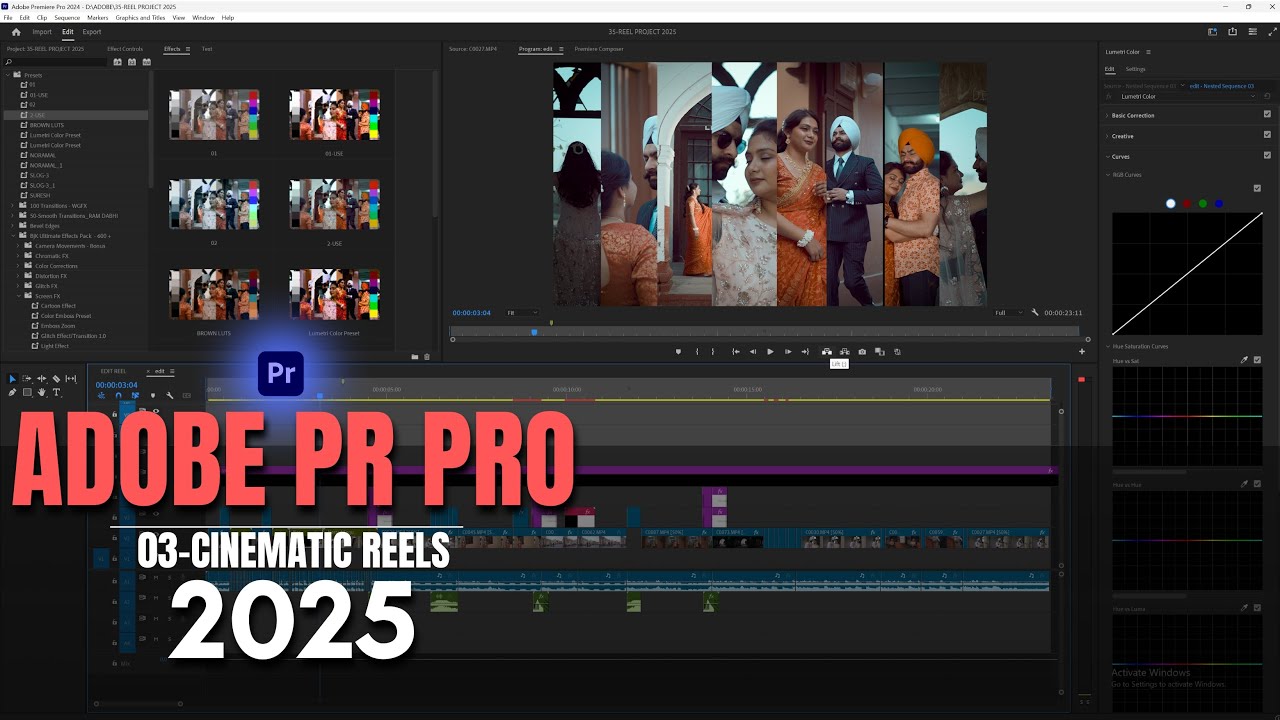Open the Premiere Composer tab
Screen dimensions: 1280x720
(x=598, y=49)
